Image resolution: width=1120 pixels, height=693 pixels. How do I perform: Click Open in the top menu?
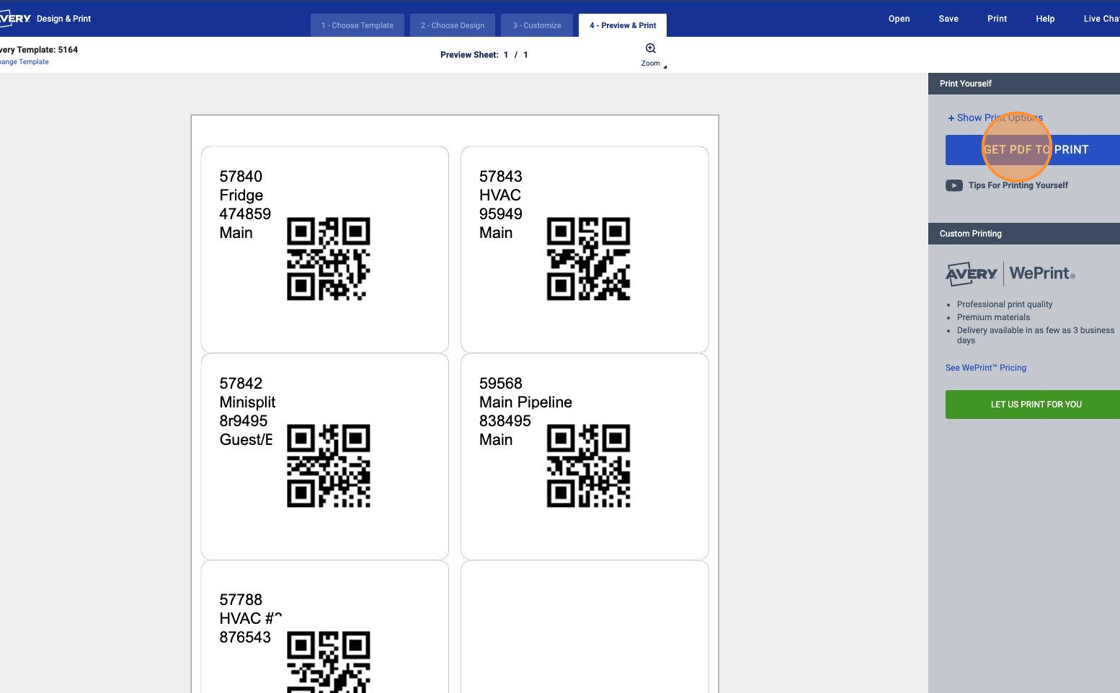[899, 19]
